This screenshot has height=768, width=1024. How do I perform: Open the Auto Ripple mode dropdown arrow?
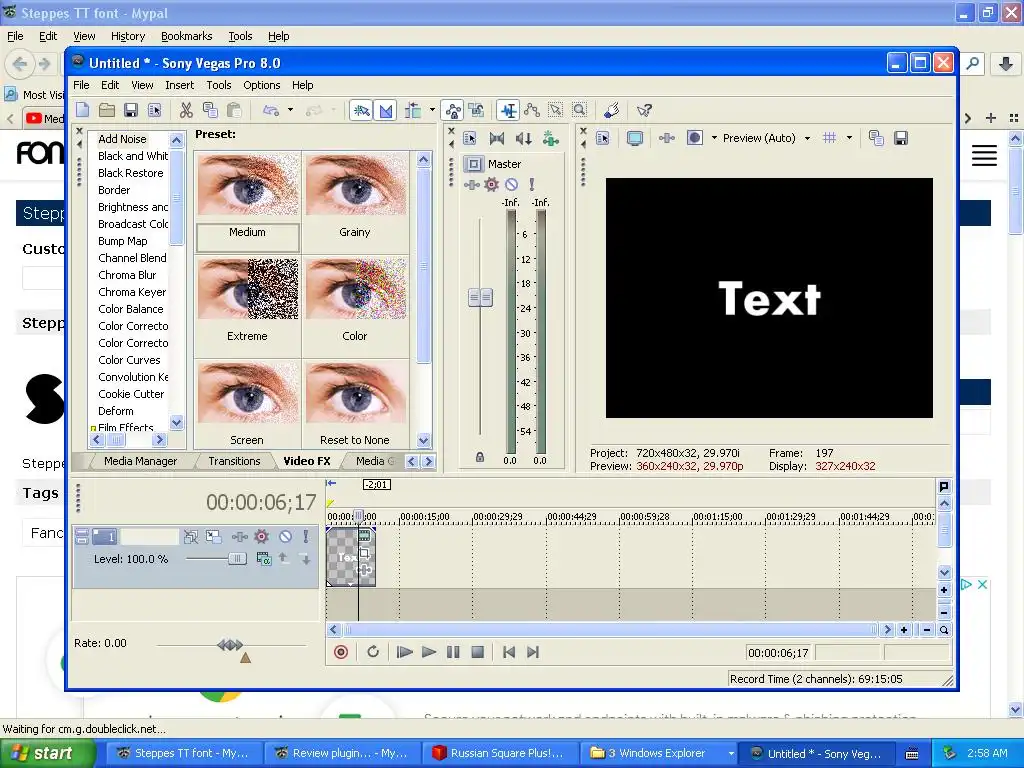coord(432,110)
